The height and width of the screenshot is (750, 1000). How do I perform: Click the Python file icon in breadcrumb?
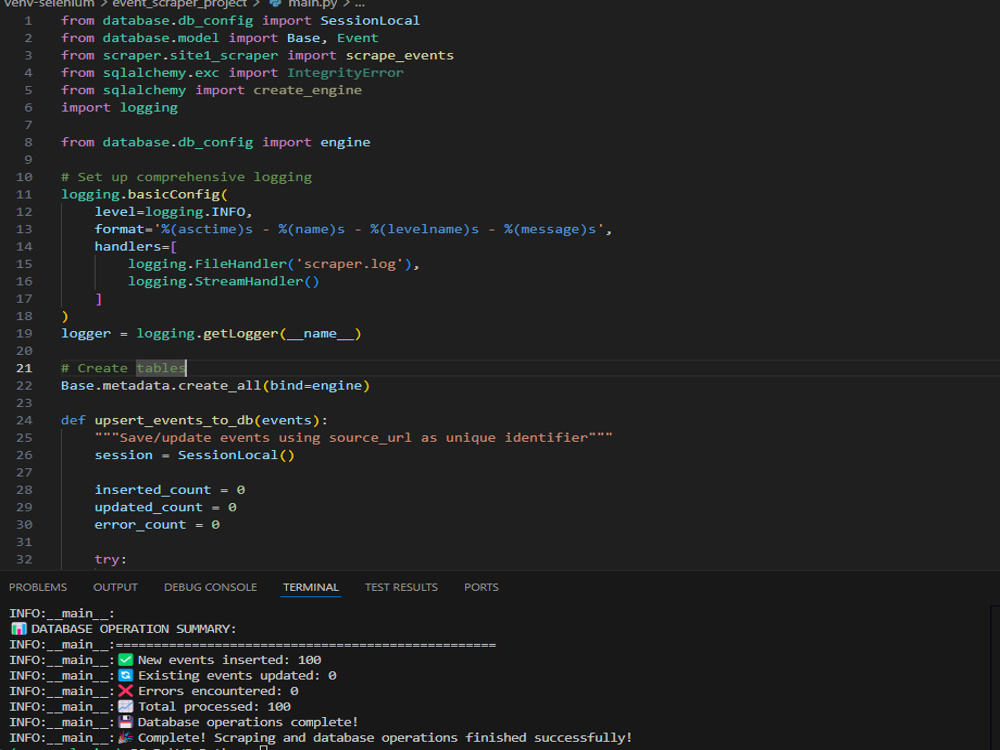276,4
